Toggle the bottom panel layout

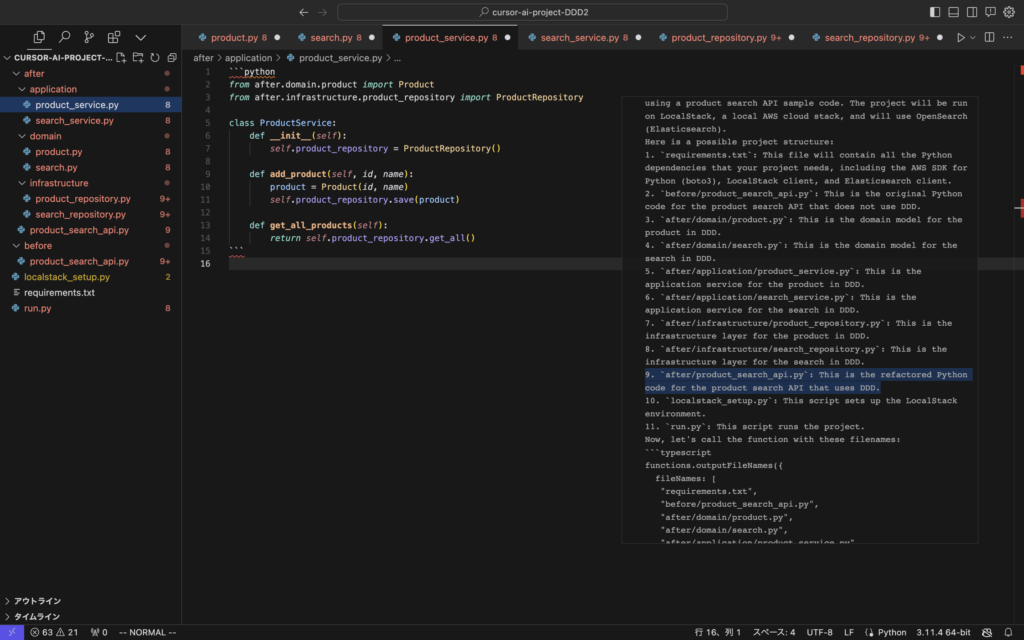tap(953, 12)
